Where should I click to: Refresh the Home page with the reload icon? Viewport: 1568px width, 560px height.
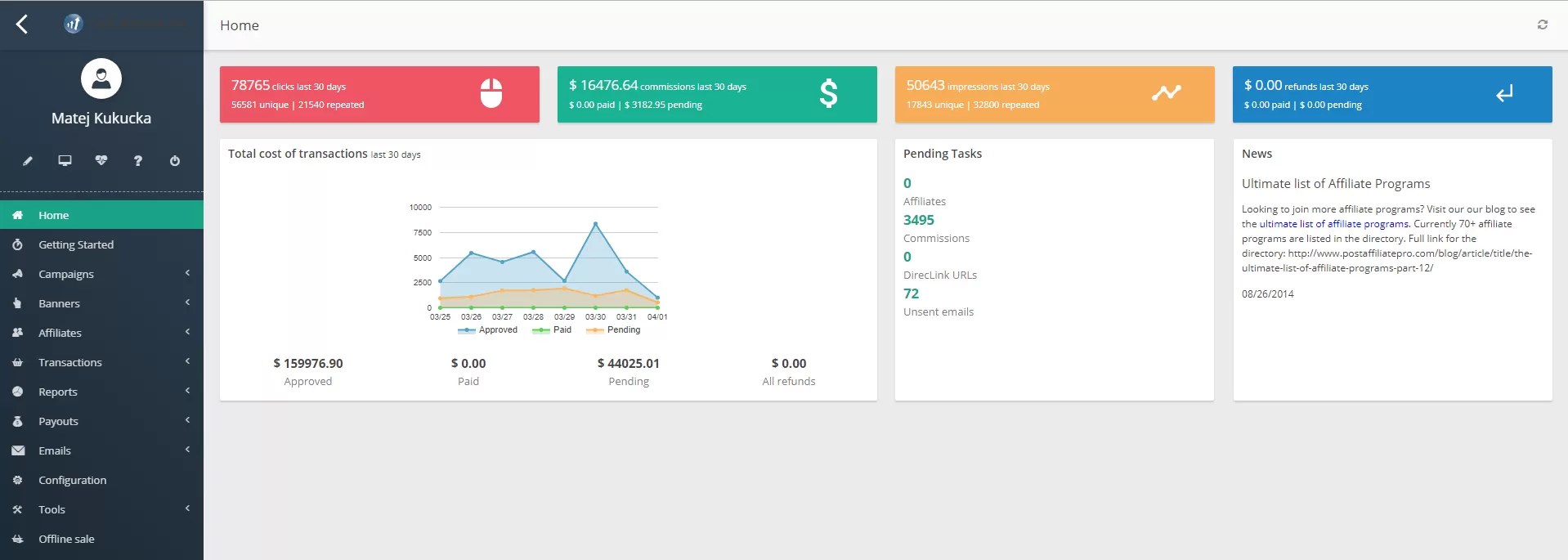tap(1542, 25)
